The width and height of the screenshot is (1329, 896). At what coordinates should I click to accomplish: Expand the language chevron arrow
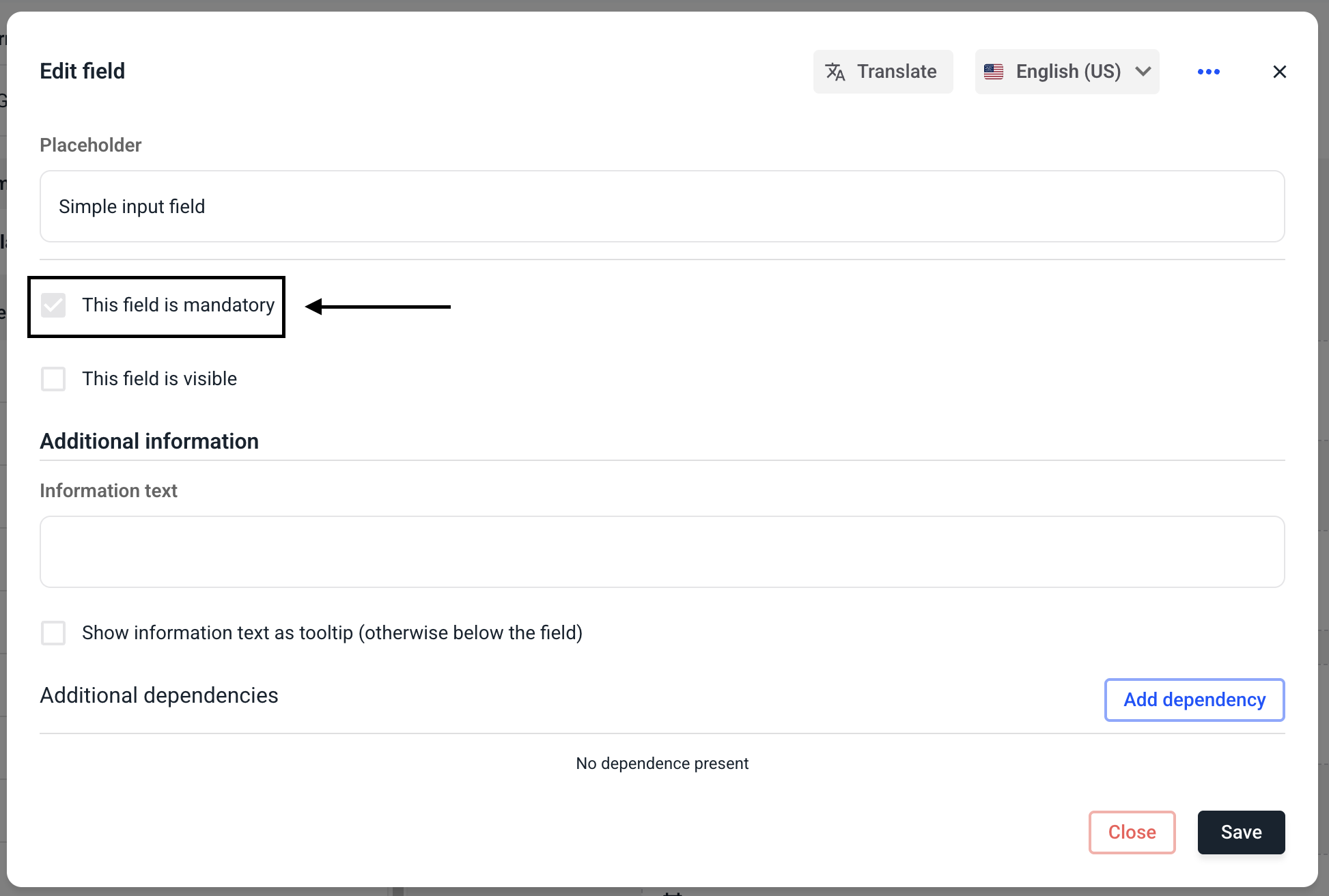1143,72
